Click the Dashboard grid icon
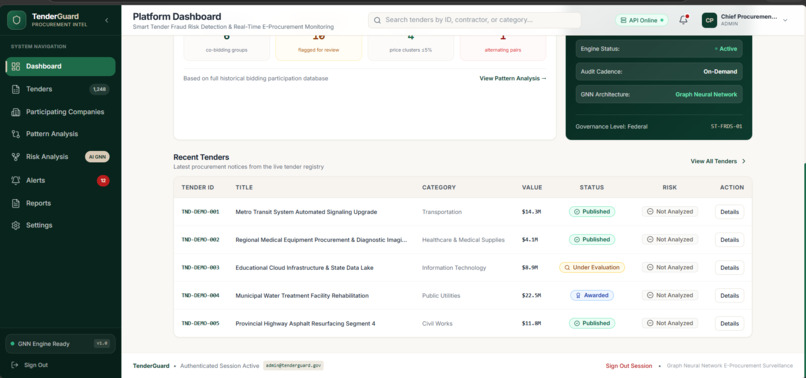 [16, 66]
